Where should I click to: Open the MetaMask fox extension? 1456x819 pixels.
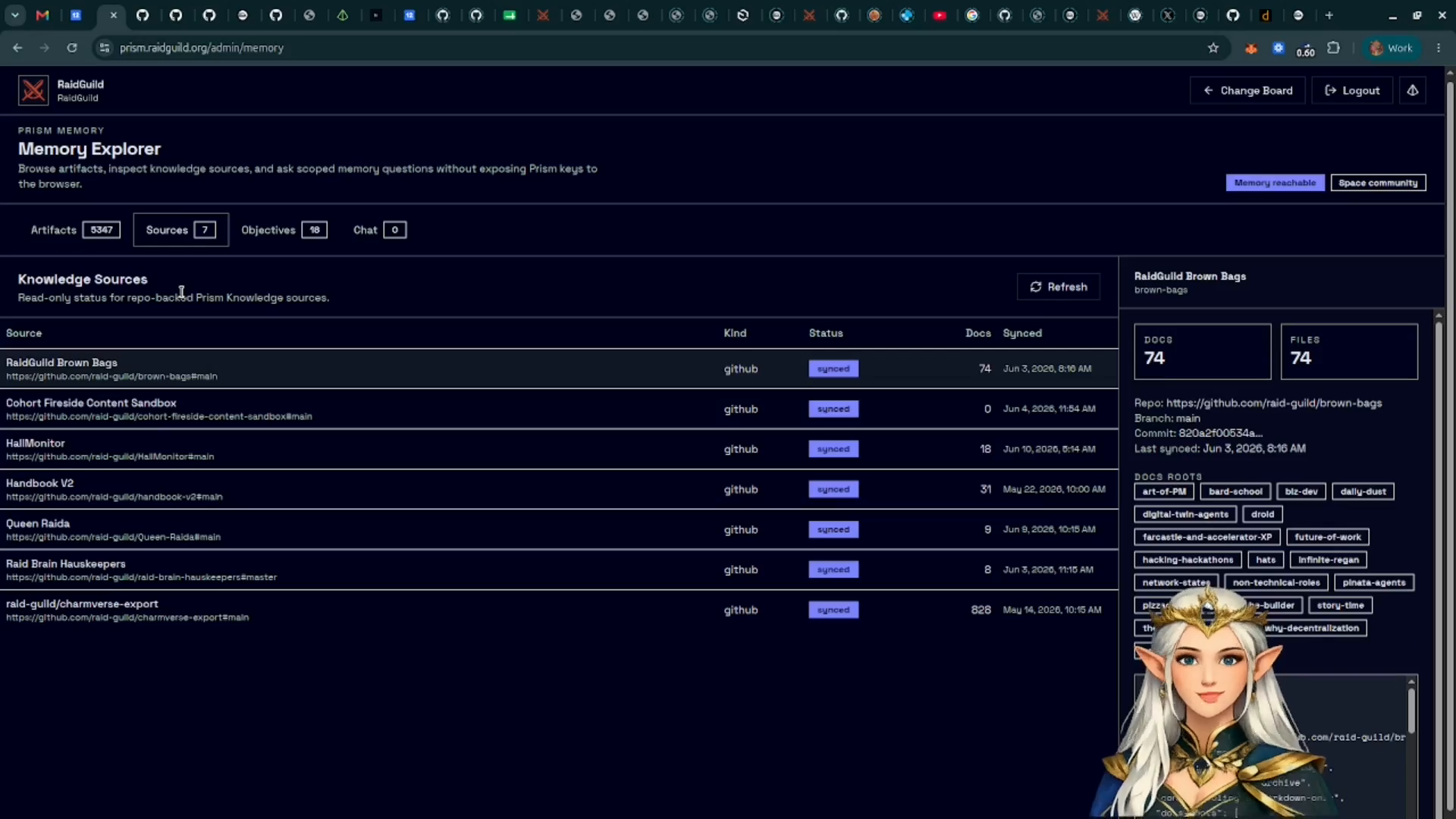pyautogui.click(x=1251, y=48)
